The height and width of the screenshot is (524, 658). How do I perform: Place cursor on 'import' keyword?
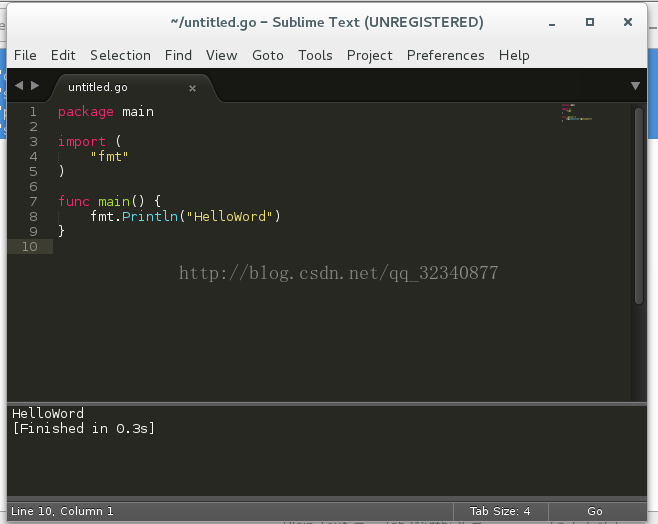pos(82,142)
